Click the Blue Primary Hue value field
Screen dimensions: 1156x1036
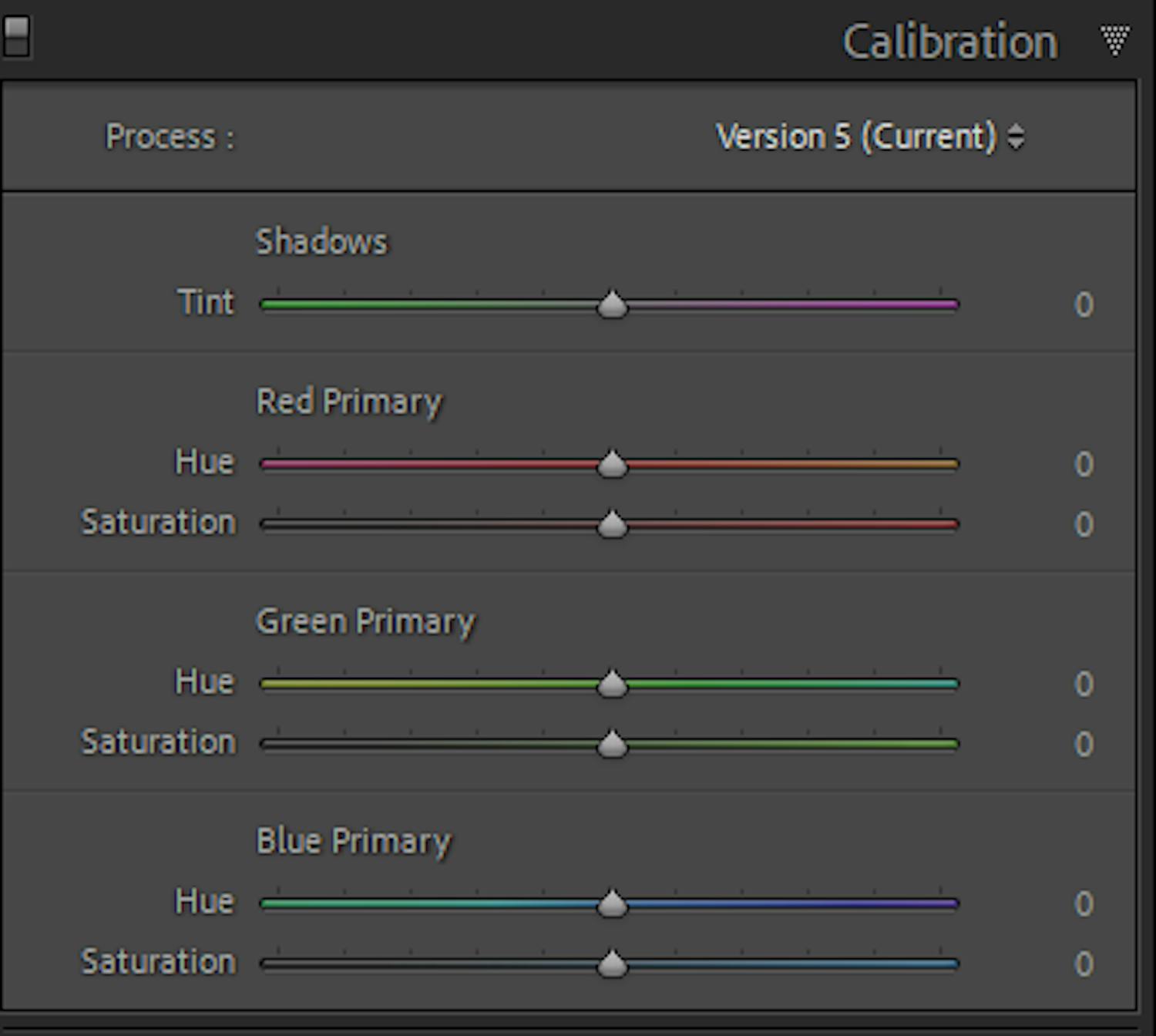click(x=1083, y=904)
